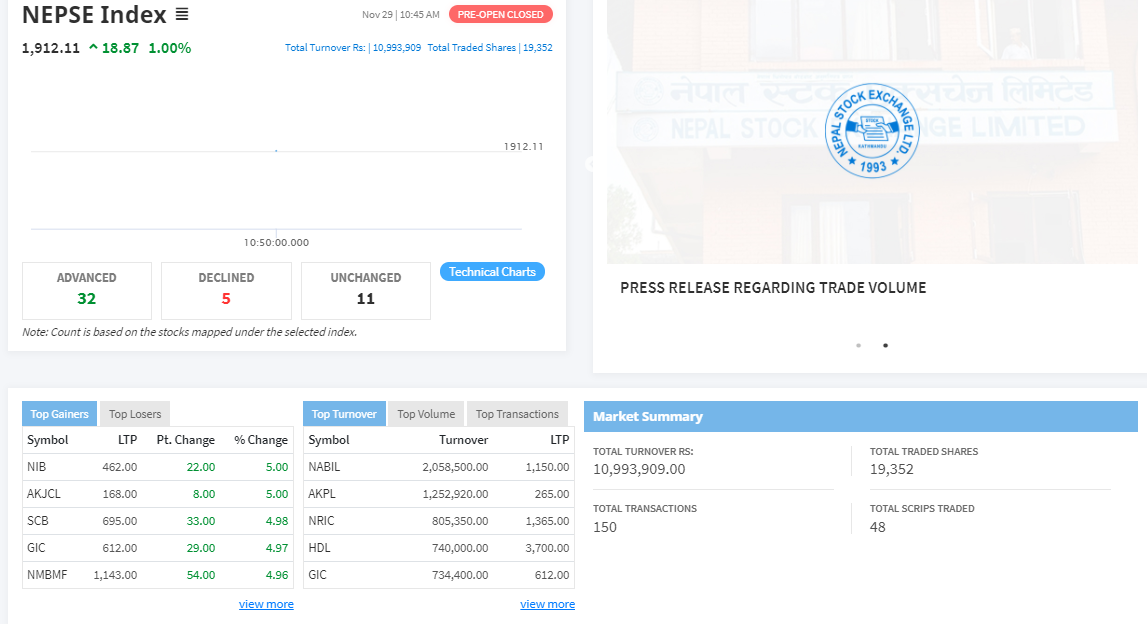Click the NEPSE Index title
The width and height of the screenshot is (1147, 624).
[94, 15]
